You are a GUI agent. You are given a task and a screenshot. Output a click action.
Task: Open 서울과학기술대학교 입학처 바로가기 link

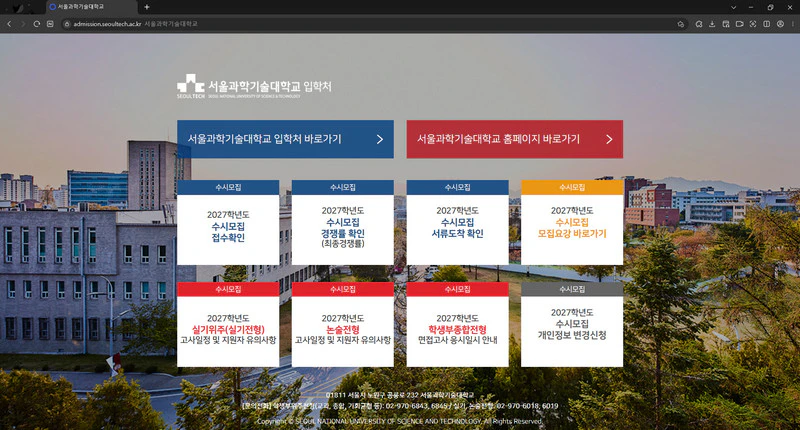click(x=285, y=139)
